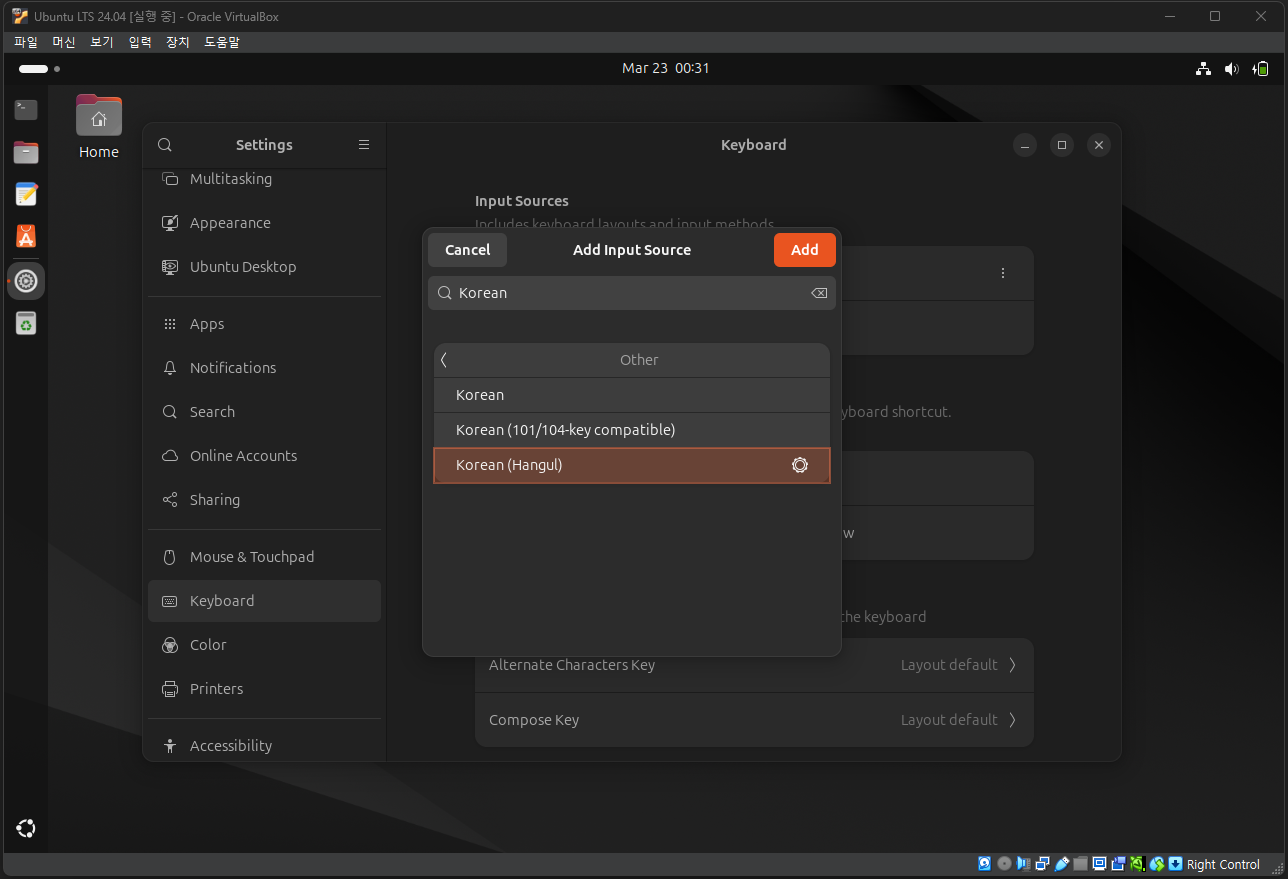1288x879 pixels.
Task: Click the VirtualBox network status icon
Action: 1042,864
